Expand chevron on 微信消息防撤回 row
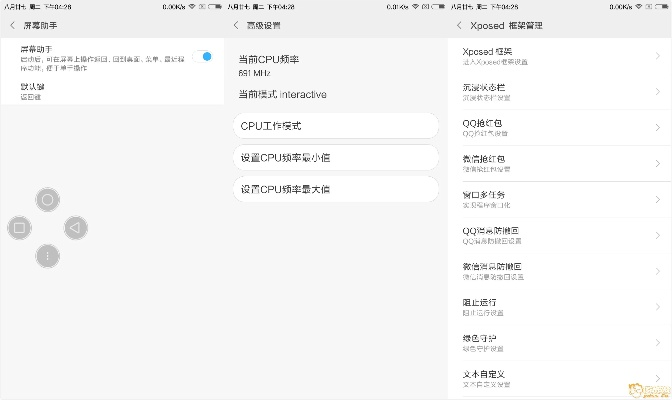672x400 pixels. 657,271
